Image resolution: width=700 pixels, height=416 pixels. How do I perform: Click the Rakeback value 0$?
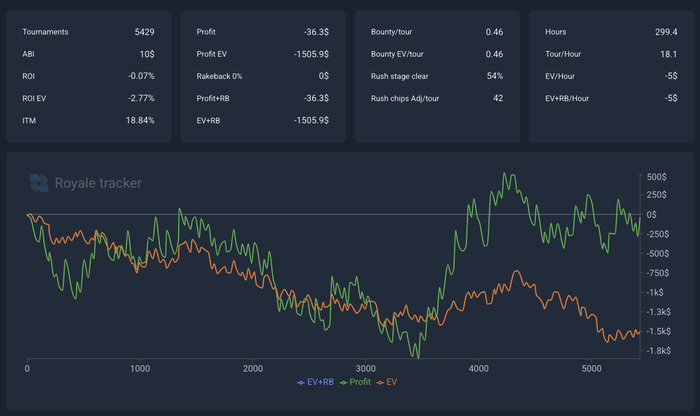coord(324,76)
